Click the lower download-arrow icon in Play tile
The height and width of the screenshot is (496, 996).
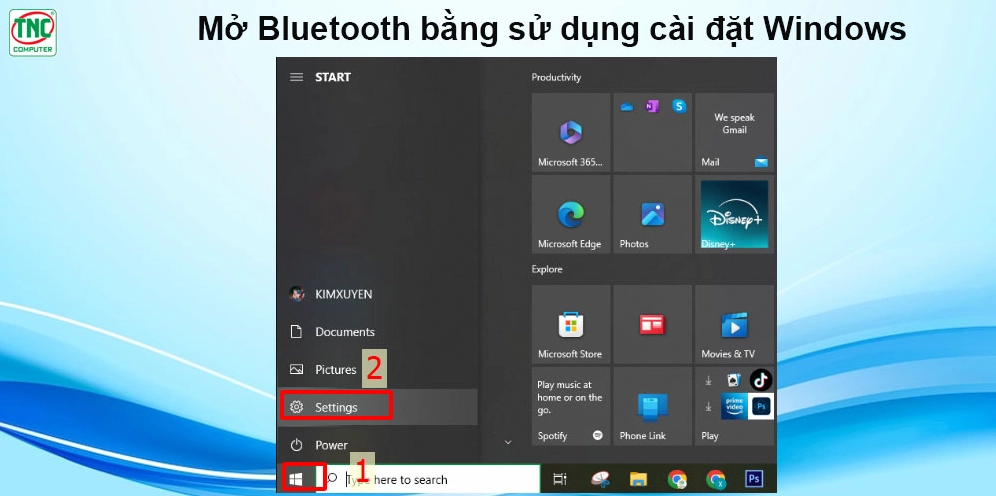pos(708,406)
